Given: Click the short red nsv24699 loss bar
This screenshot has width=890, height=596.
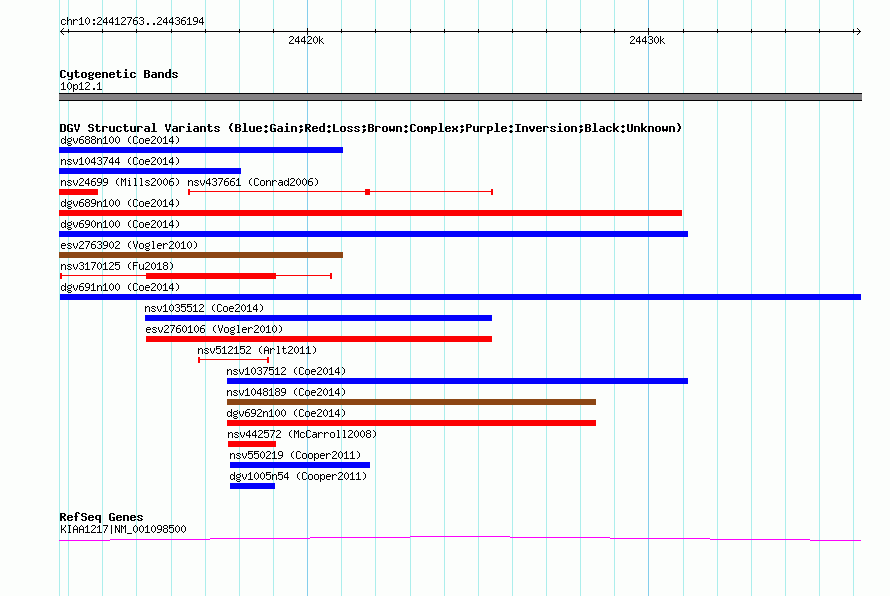Looking at the screenshot, I should coord(78,192).
